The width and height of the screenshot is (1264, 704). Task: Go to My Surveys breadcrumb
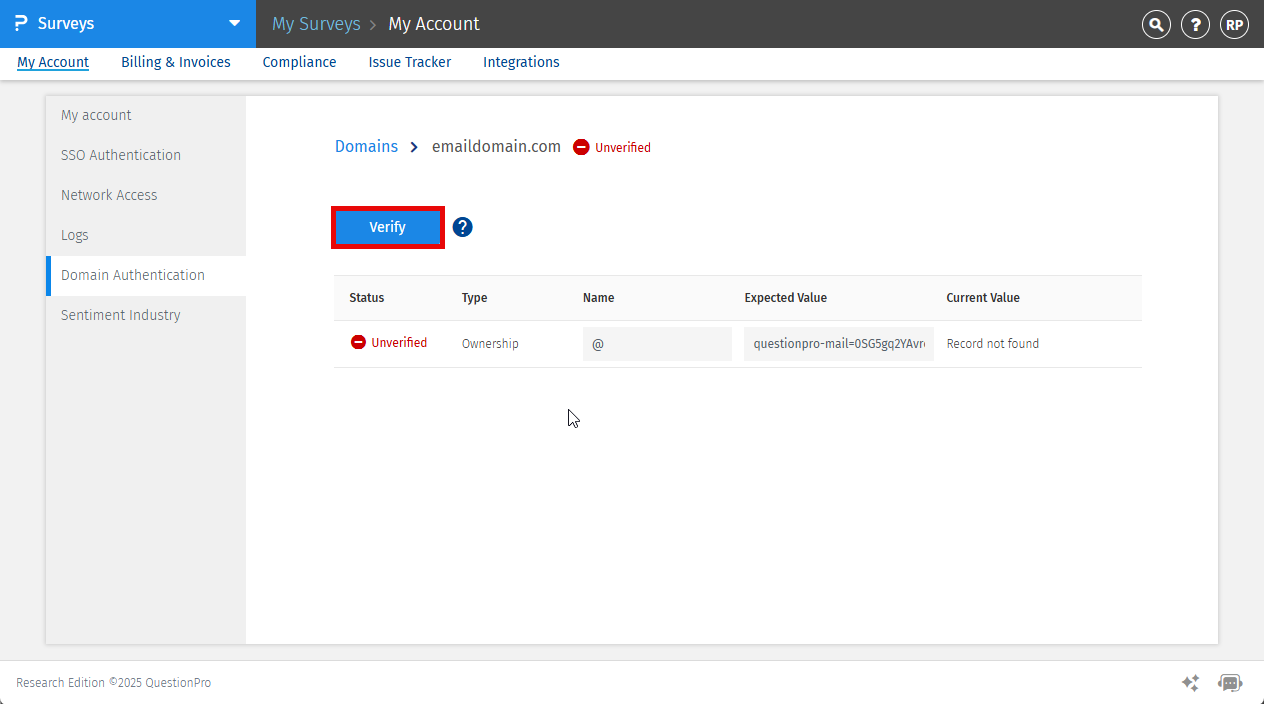coord(316,23)
